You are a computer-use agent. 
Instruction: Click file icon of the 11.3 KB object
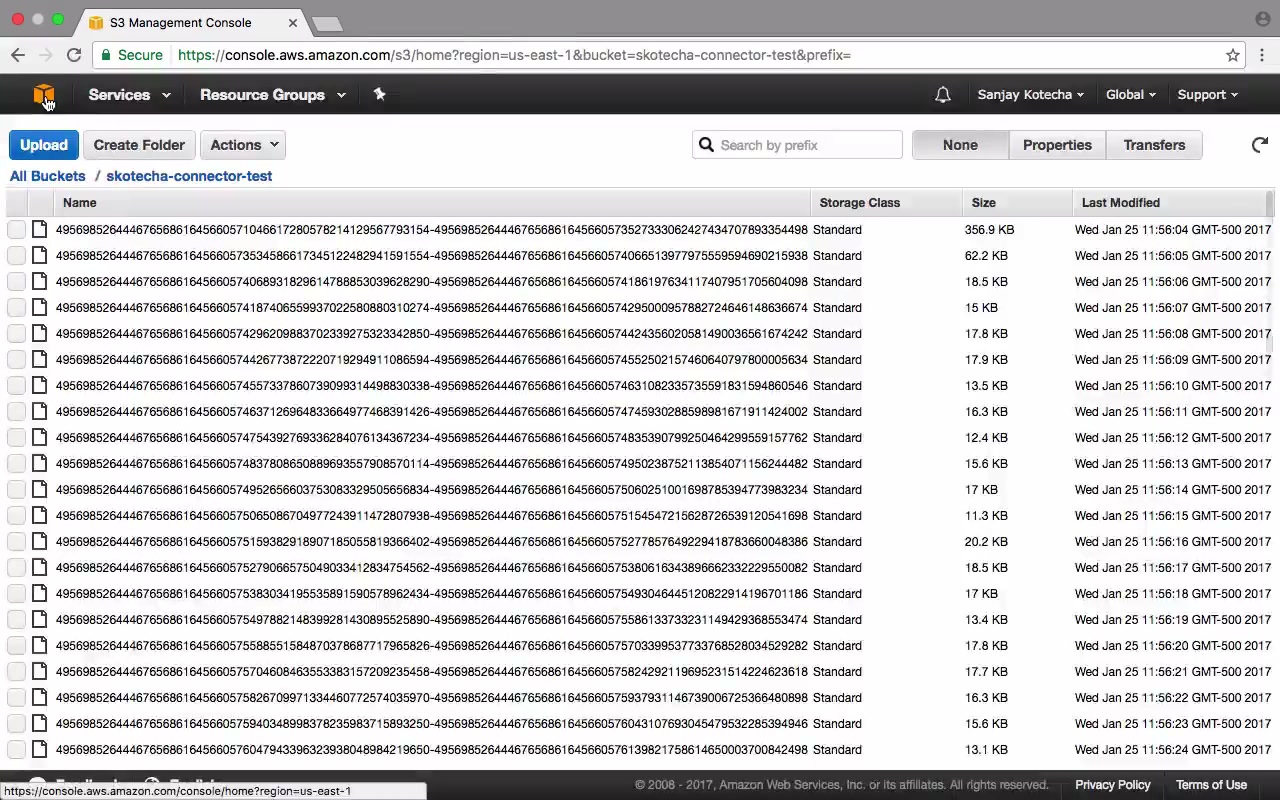pos(39,515)
